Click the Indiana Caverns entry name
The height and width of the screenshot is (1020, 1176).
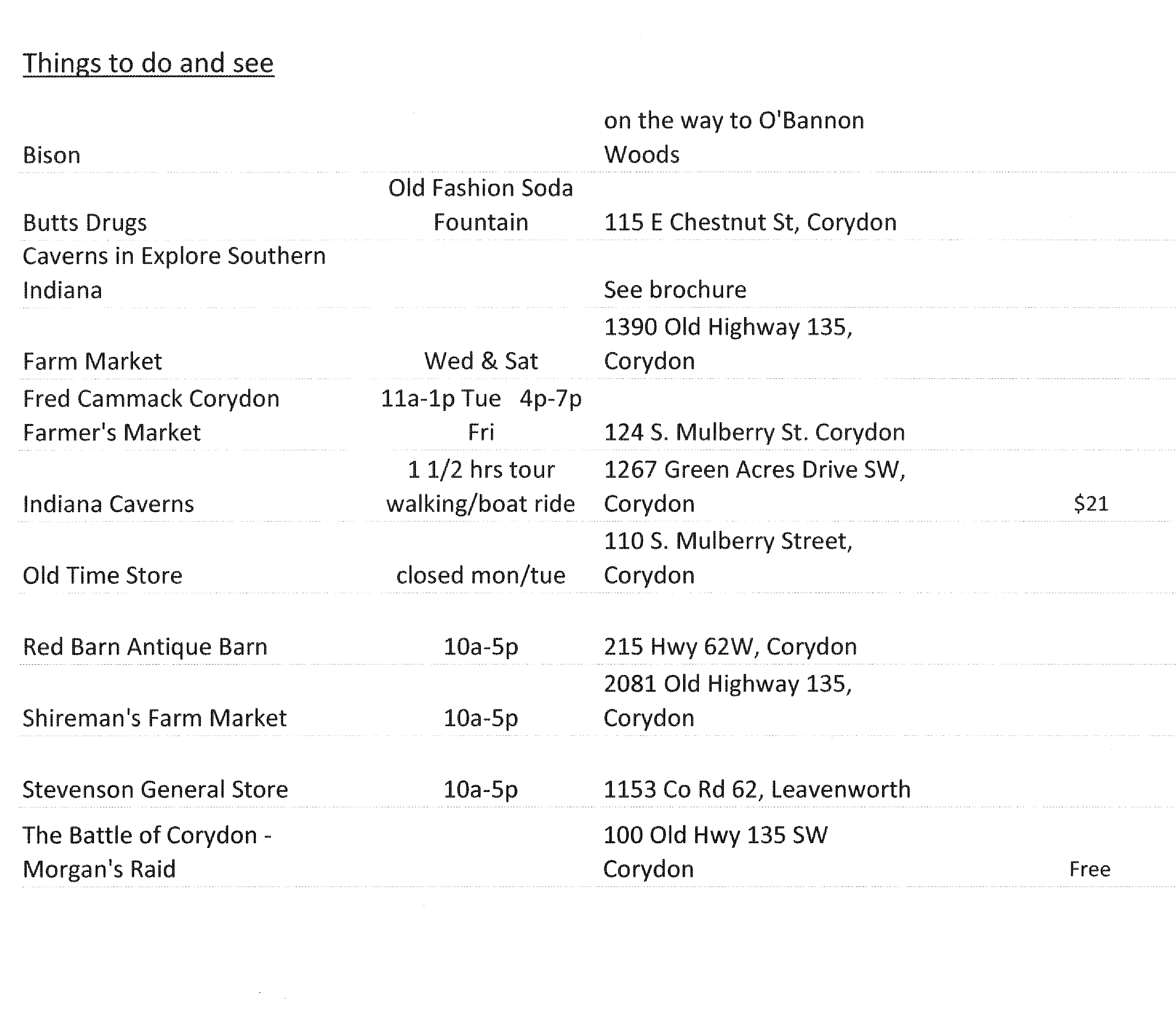pos(108,504)
